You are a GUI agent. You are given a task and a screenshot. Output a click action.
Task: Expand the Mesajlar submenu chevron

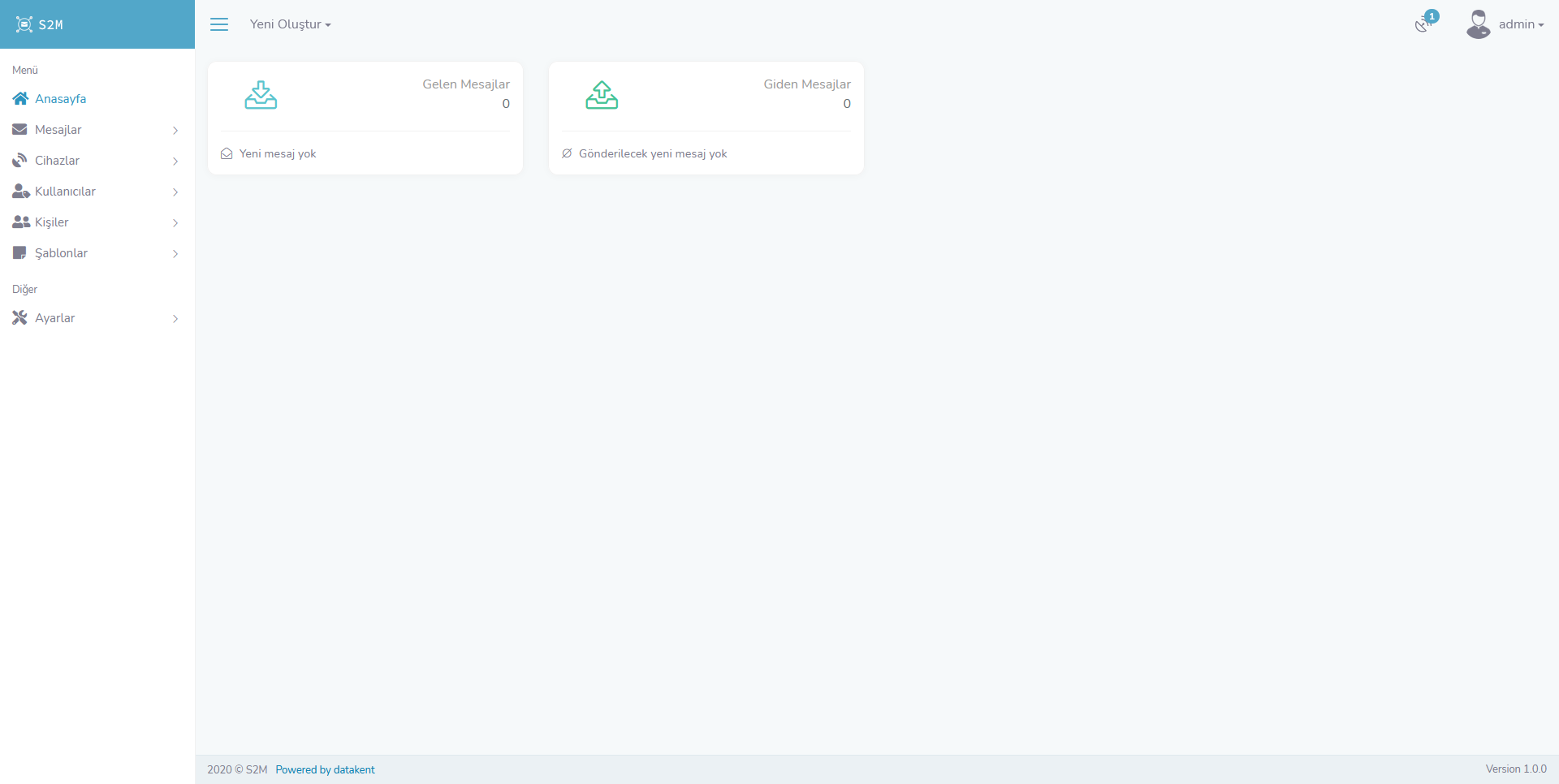click(175, 130)
